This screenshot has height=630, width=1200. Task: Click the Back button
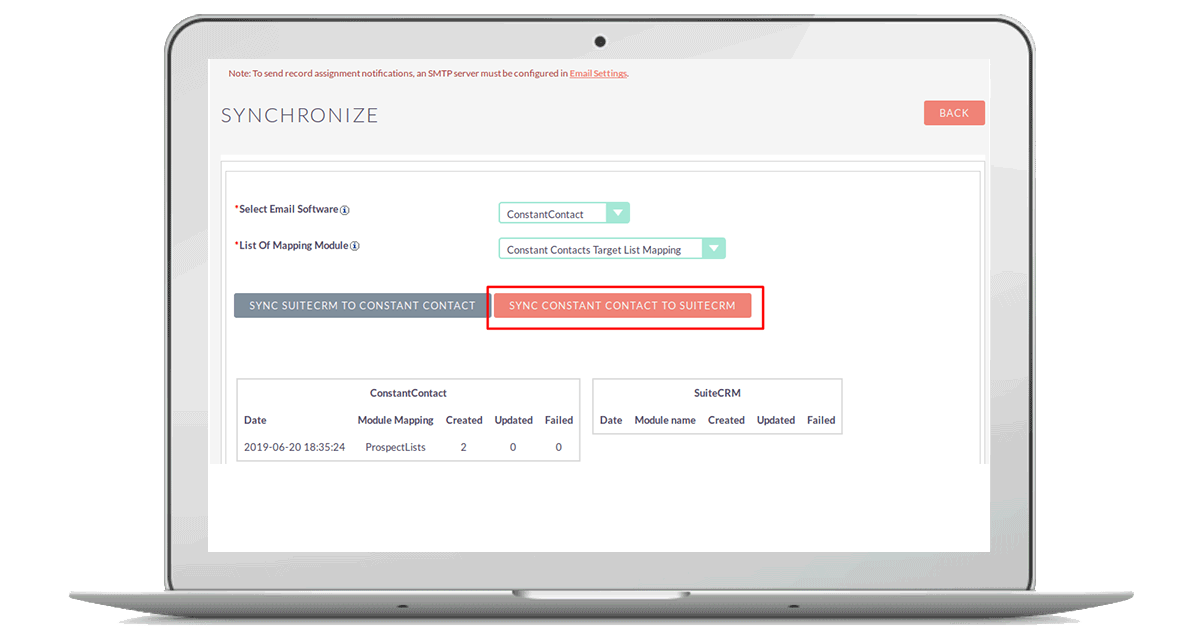coord(954,113)
